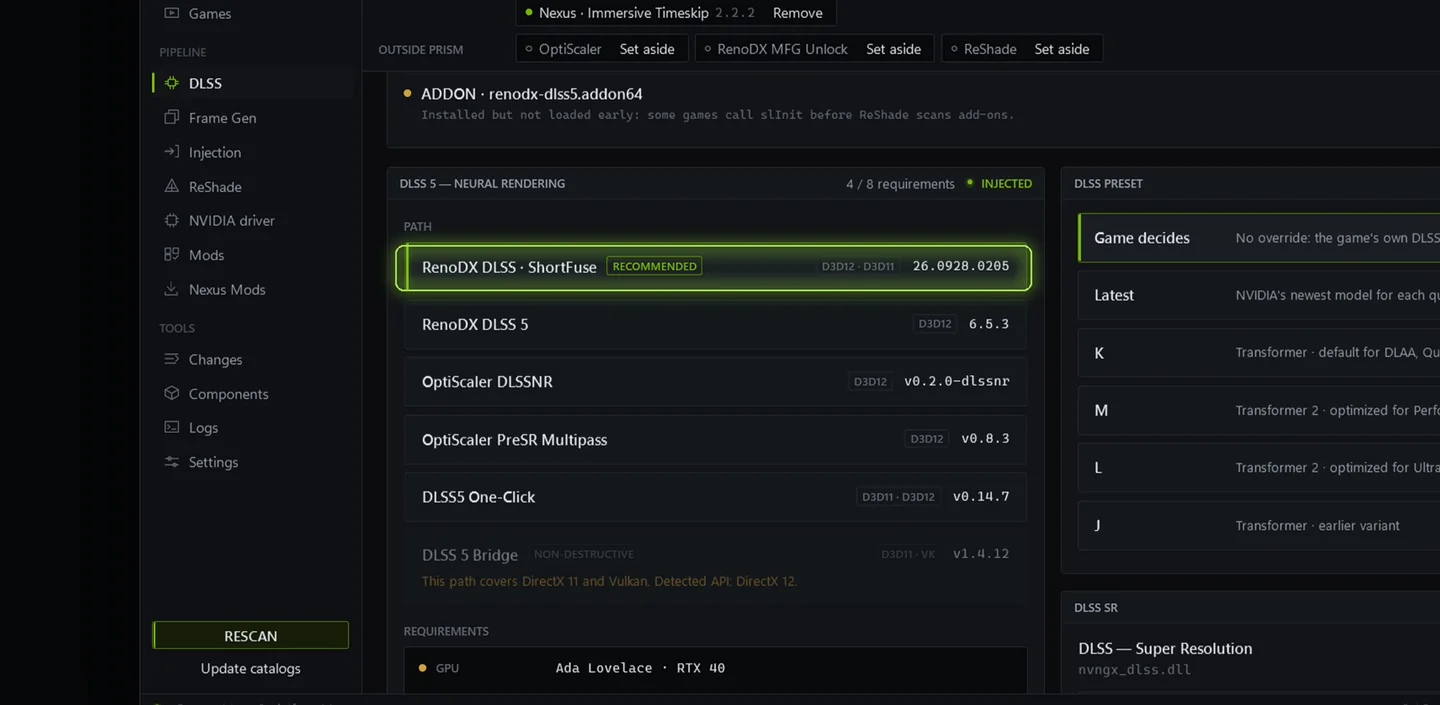Click the NVIDIA driver chip icon

171,220
